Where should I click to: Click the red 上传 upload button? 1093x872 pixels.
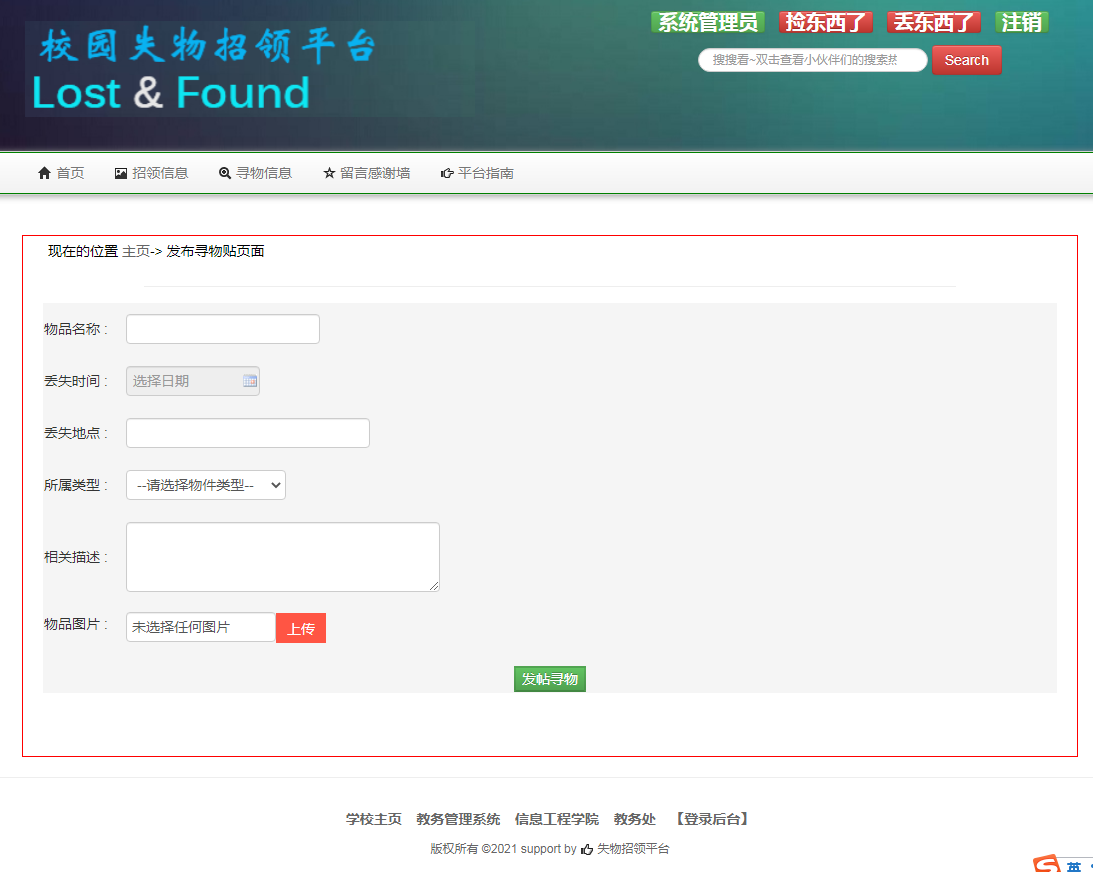click(x=301, y=628)
